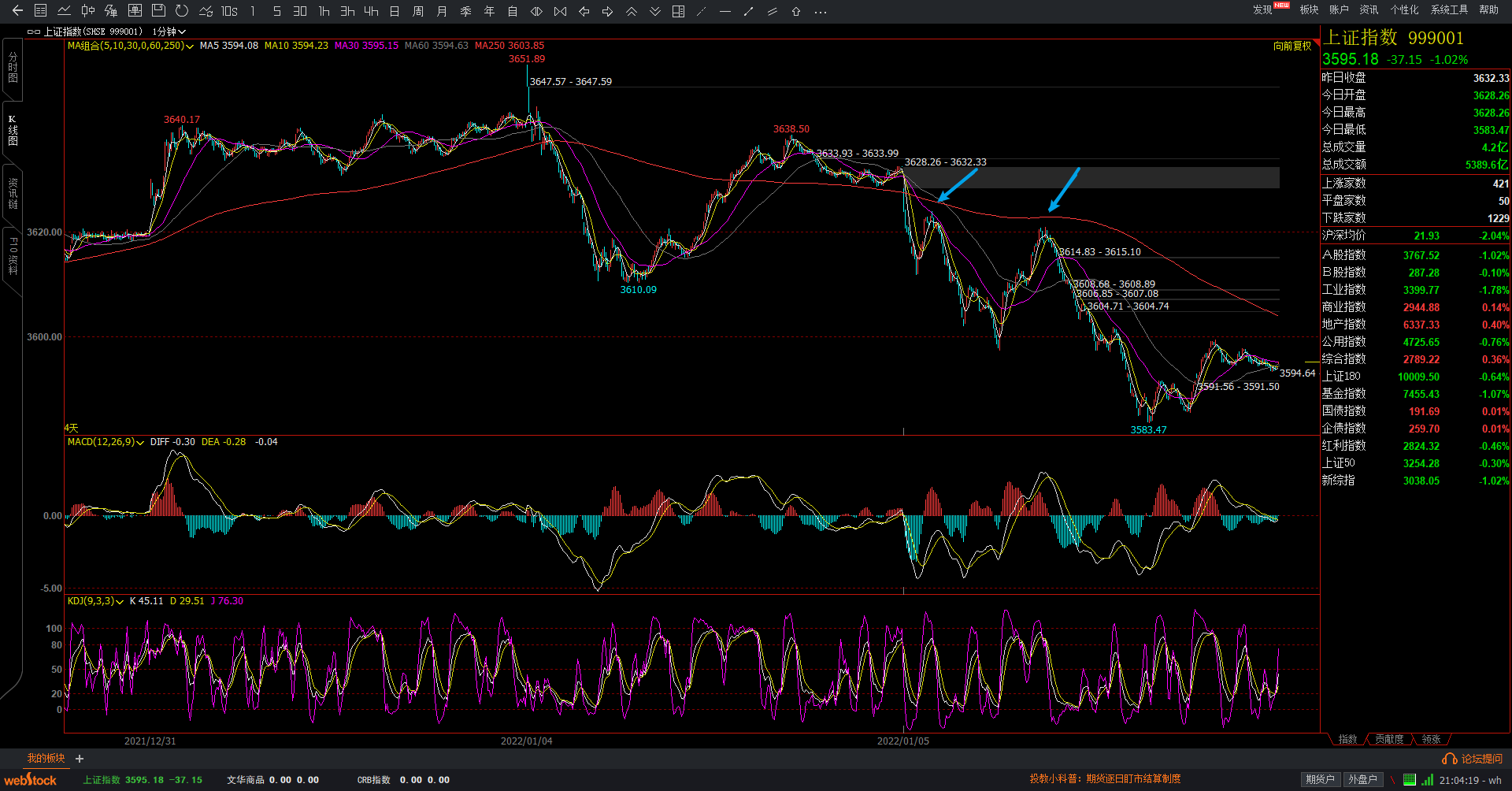Switch to the 资讯链 side tab
1512x791 pixels.
point(13,193)
